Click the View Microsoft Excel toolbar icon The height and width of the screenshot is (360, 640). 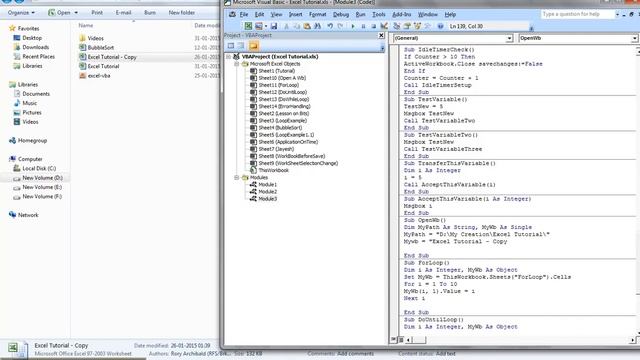248,26
